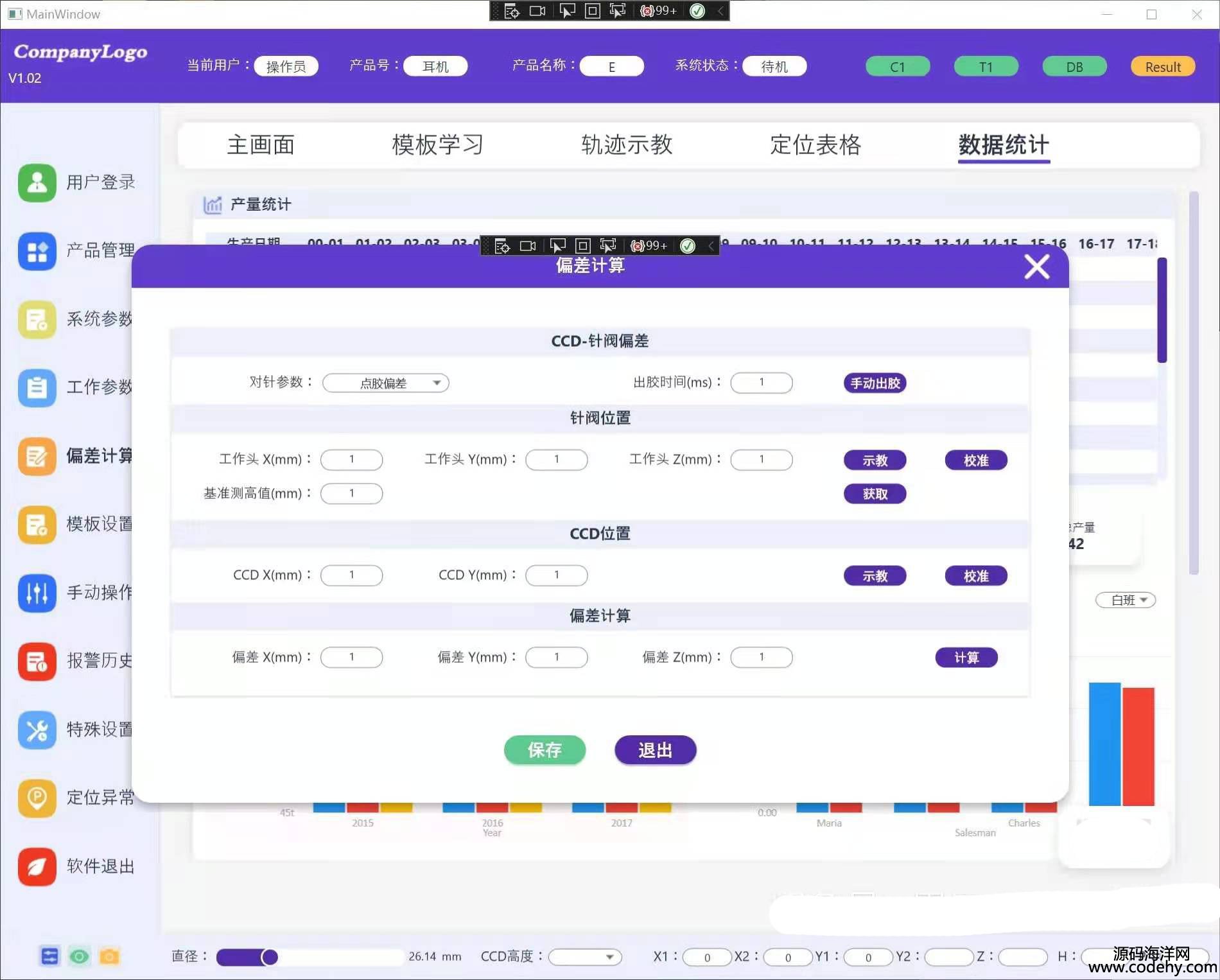Click the orange camera icon in bottom bar
The width and height of the screenshot is (1220, 980).
[x=109, y=956]
